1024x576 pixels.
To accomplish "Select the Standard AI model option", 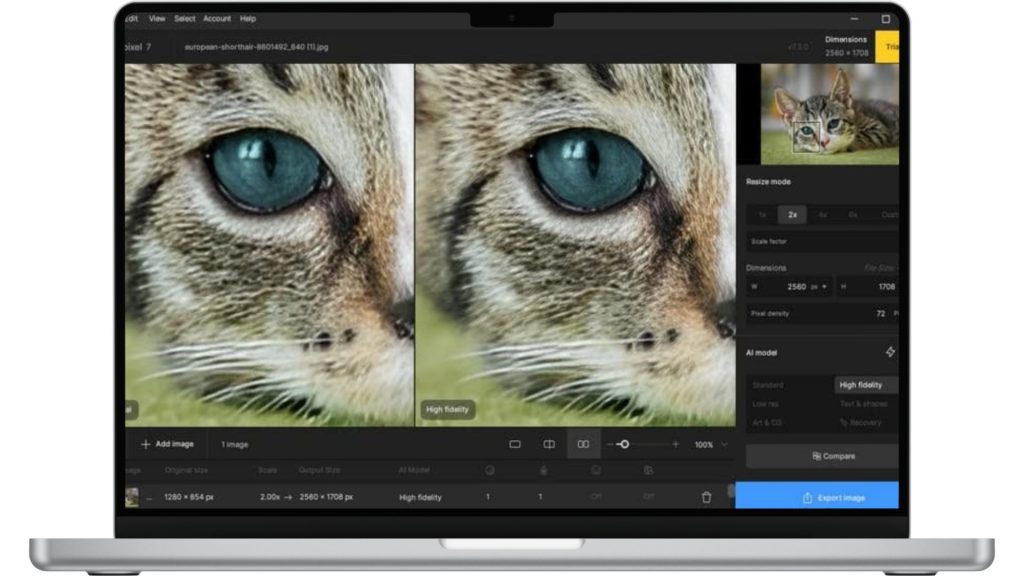I will [x=768, y=385].
